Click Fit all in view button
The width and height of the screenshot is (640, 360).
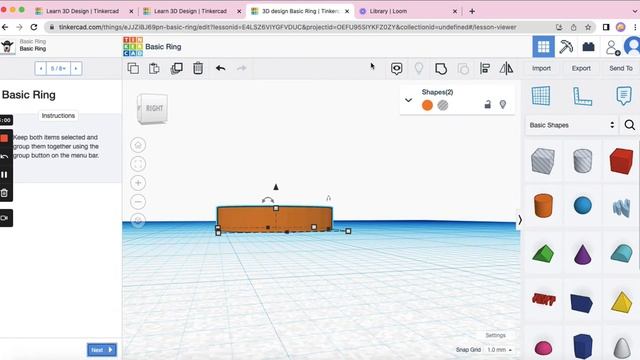138,164
